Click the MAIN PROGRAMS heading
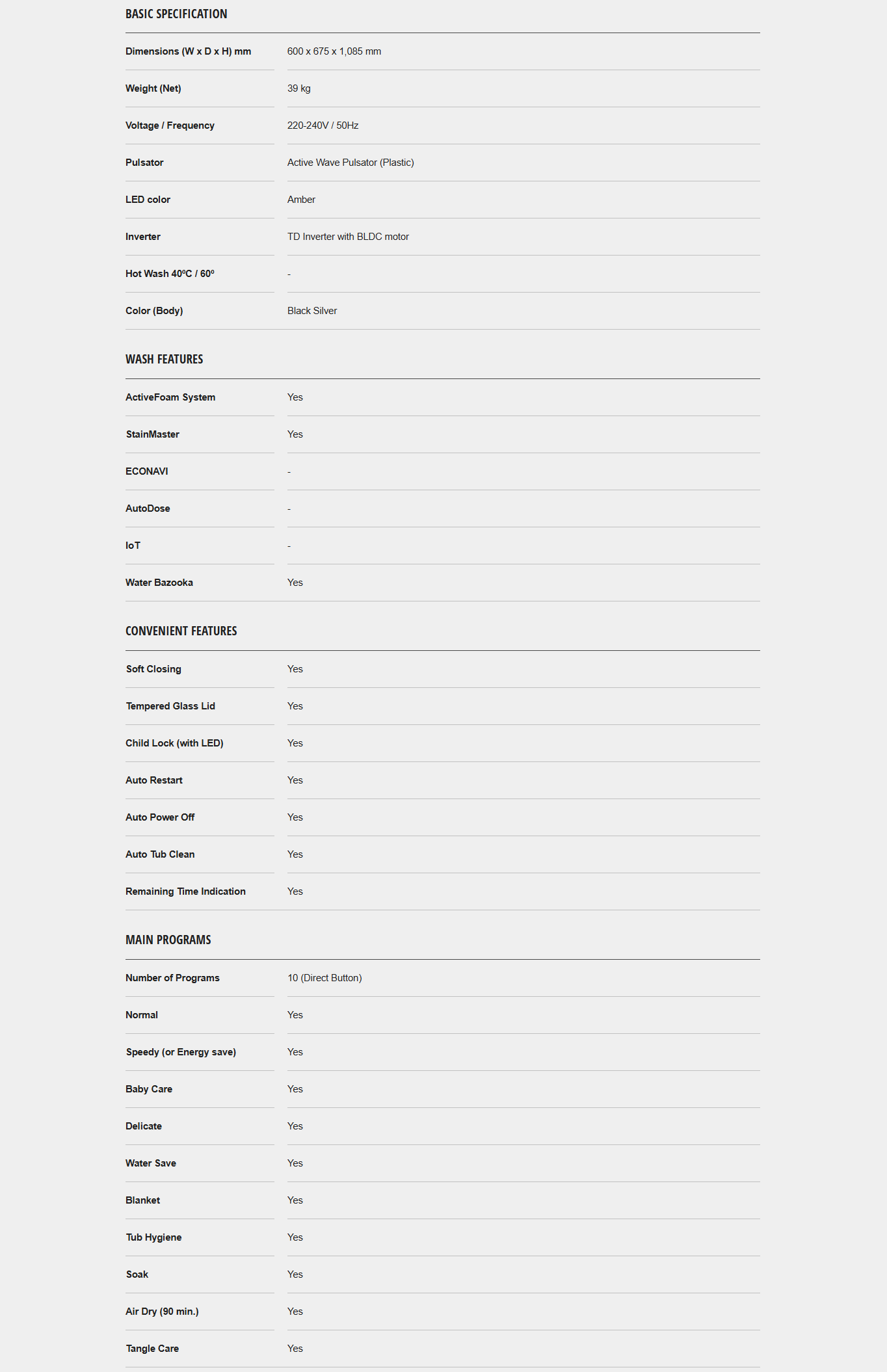The height and width of the screenshot is (1372, 887). (x=168, y=940)
